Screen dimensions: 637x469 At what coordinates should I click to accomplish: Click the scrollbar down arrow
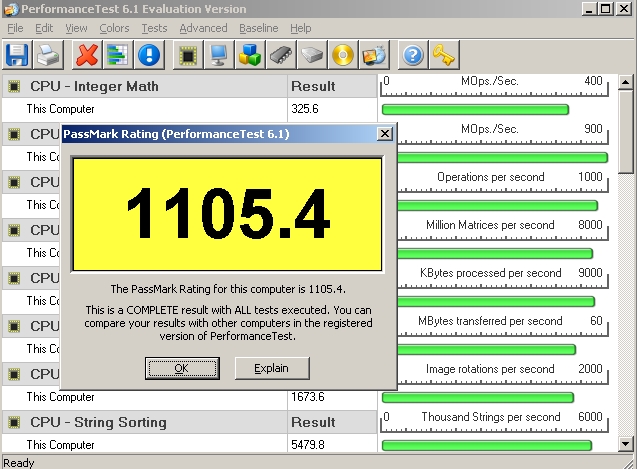point(626,444)
